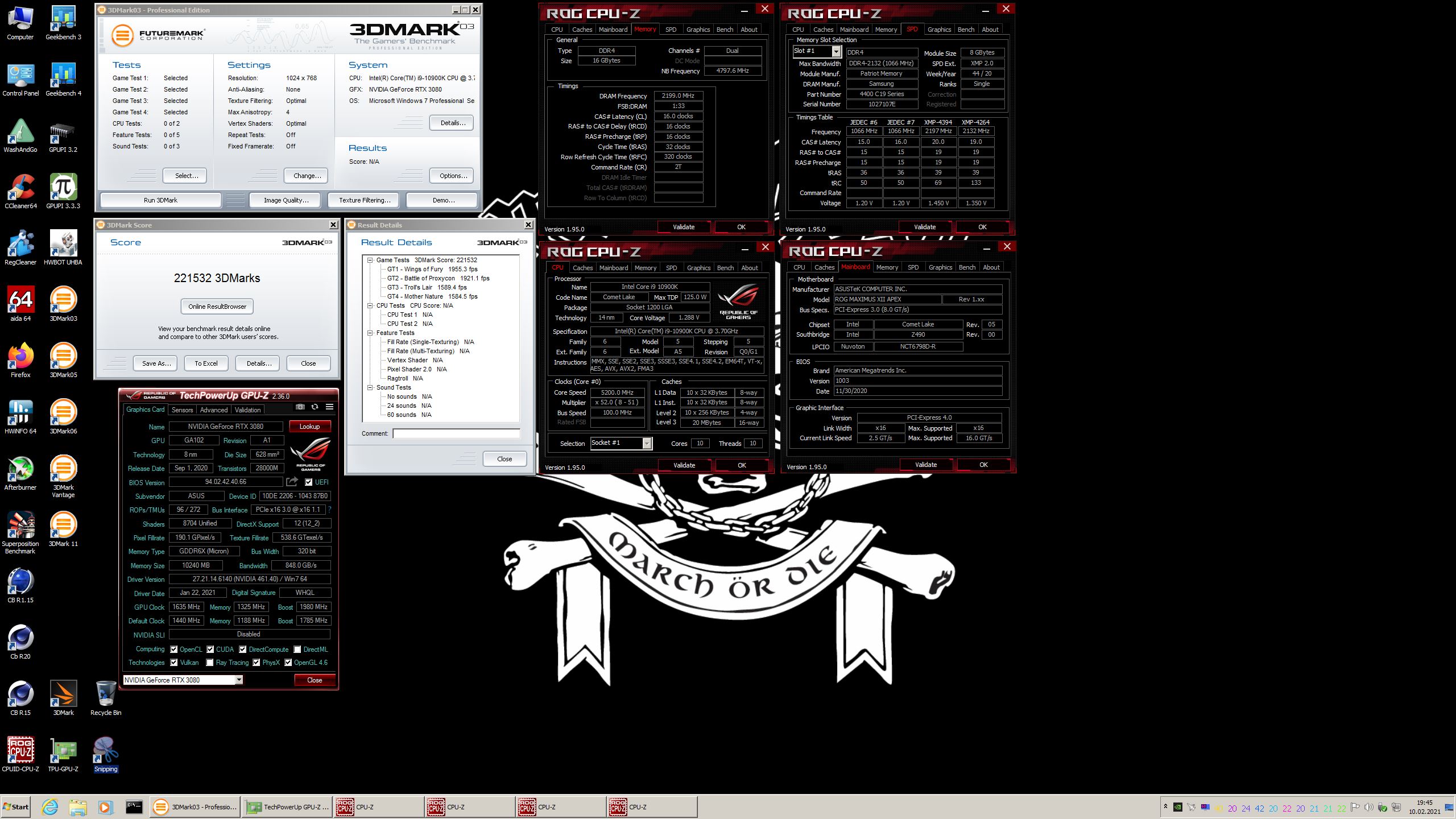The image size is (1456, 819).
Task: Open the Validation tab in GPU-Z
Action: [247, 409]
